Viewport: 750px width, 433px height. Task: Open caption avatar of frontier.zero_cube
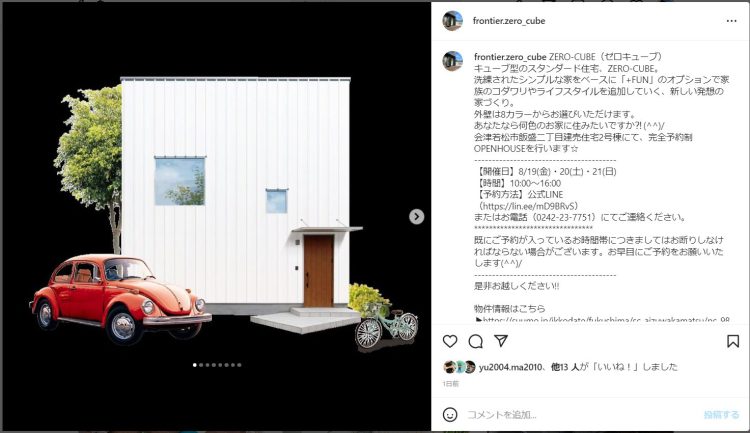click(452, 61)
